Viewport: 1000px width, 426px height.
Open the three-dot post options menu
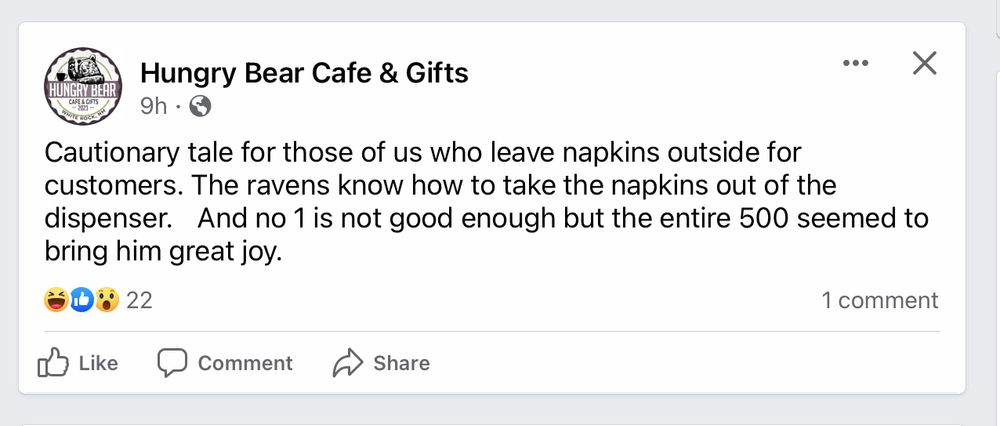tap(855, 63)
